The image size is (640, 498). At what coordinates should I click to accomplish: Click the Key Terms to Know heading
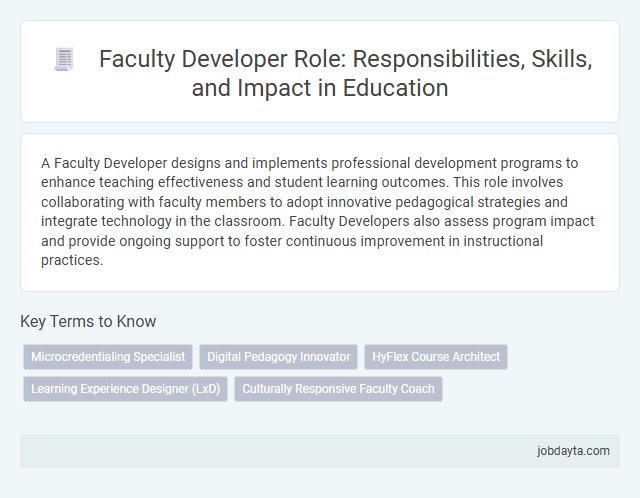(x=88, y=321)
